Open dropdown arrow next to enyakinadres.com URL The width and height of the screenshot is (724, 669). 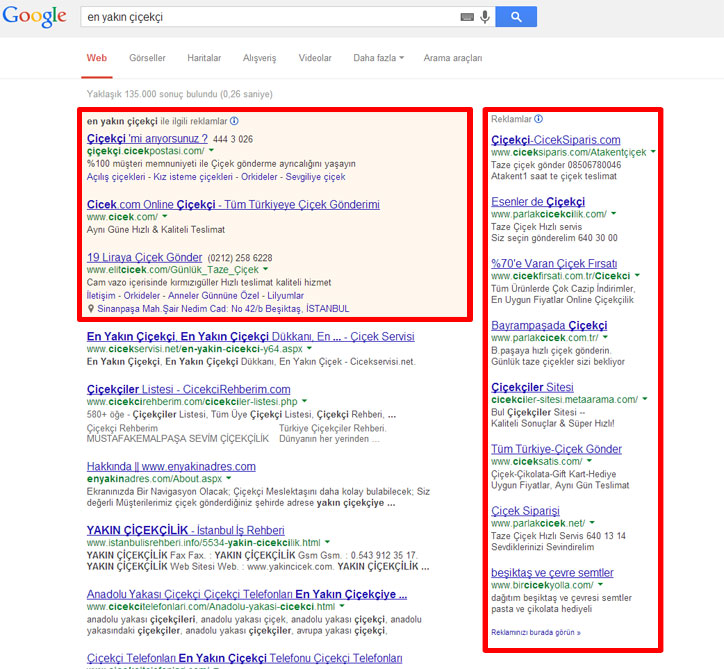[x=229, y=478]
